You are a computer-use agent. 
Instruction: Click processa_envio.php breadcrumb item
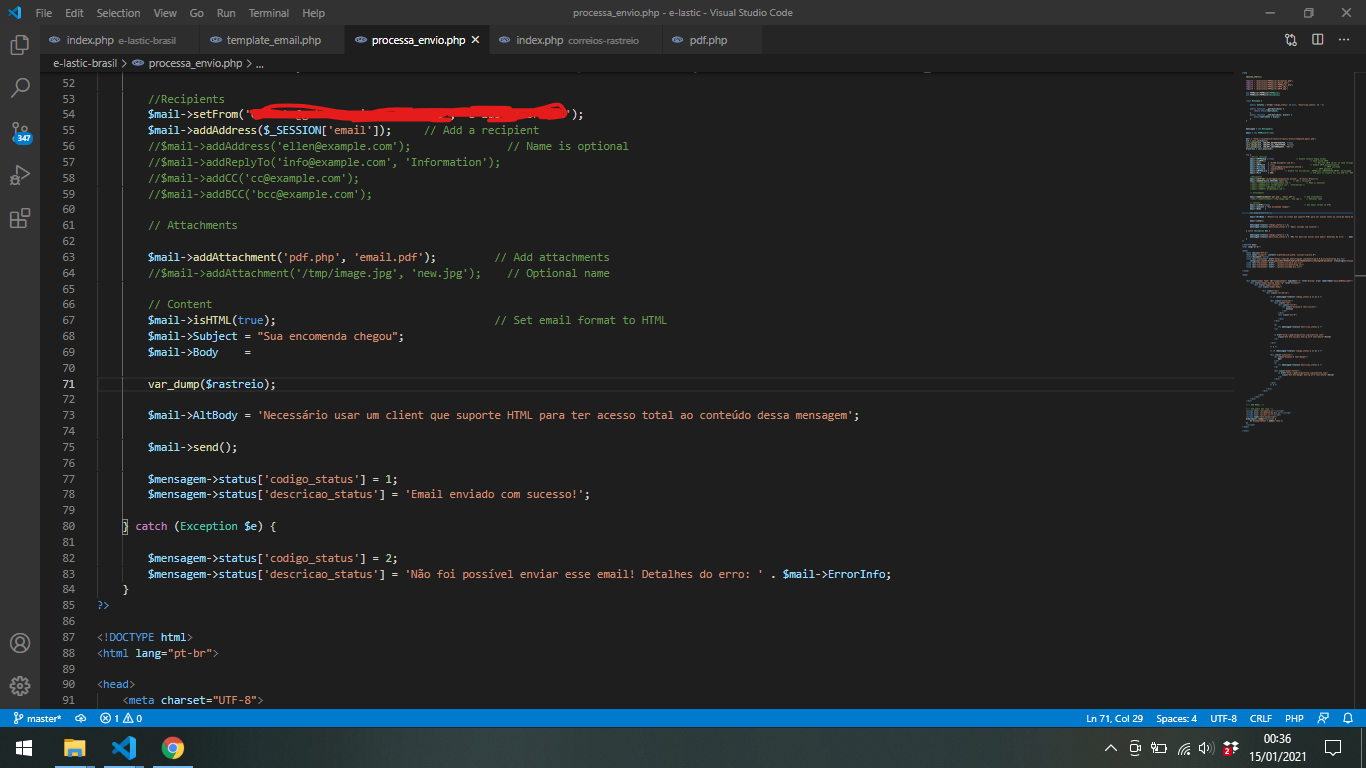tap(187, 63)
